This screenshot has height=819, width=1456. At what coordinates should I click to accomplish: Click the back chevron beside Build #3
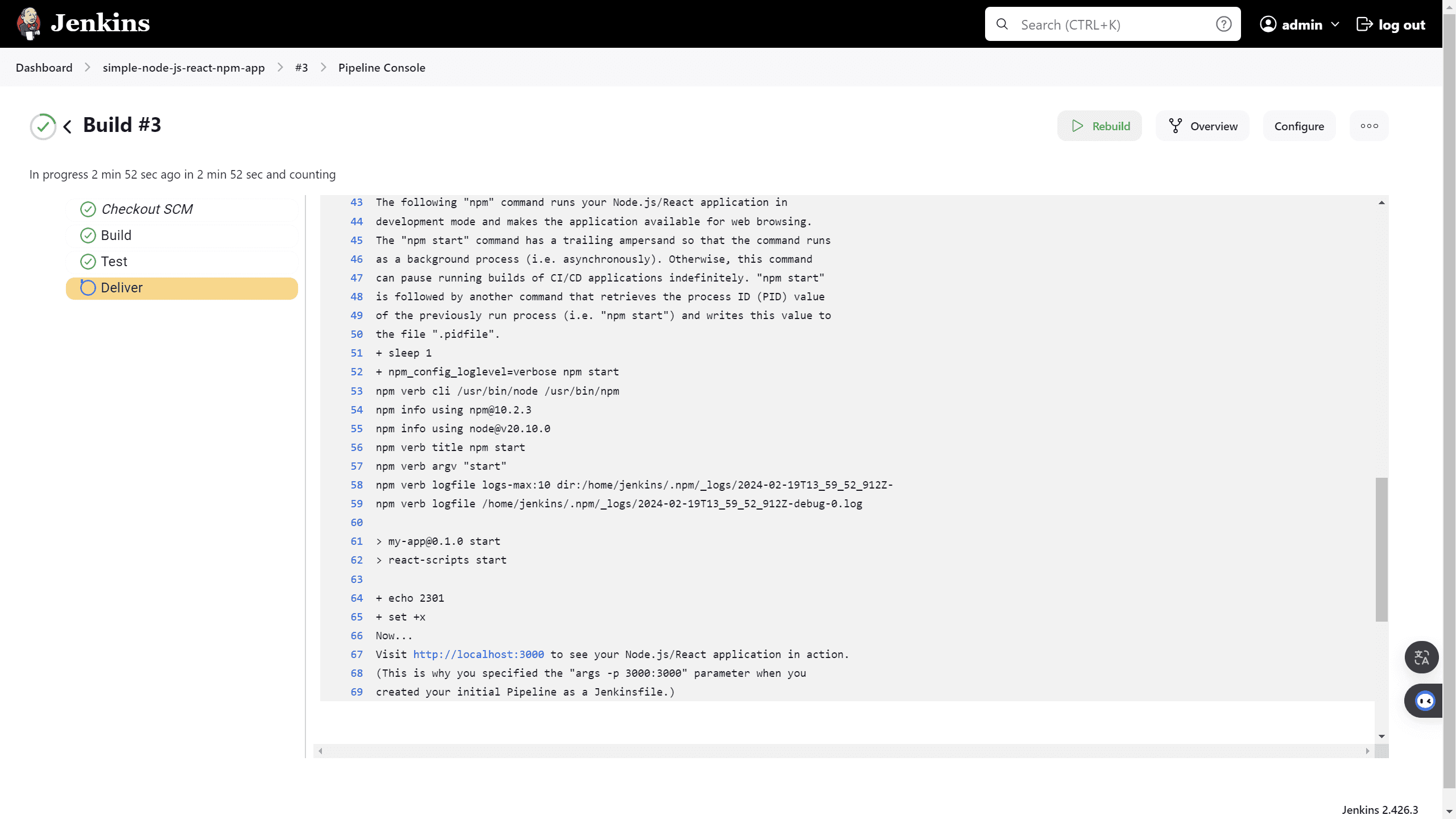68,126
